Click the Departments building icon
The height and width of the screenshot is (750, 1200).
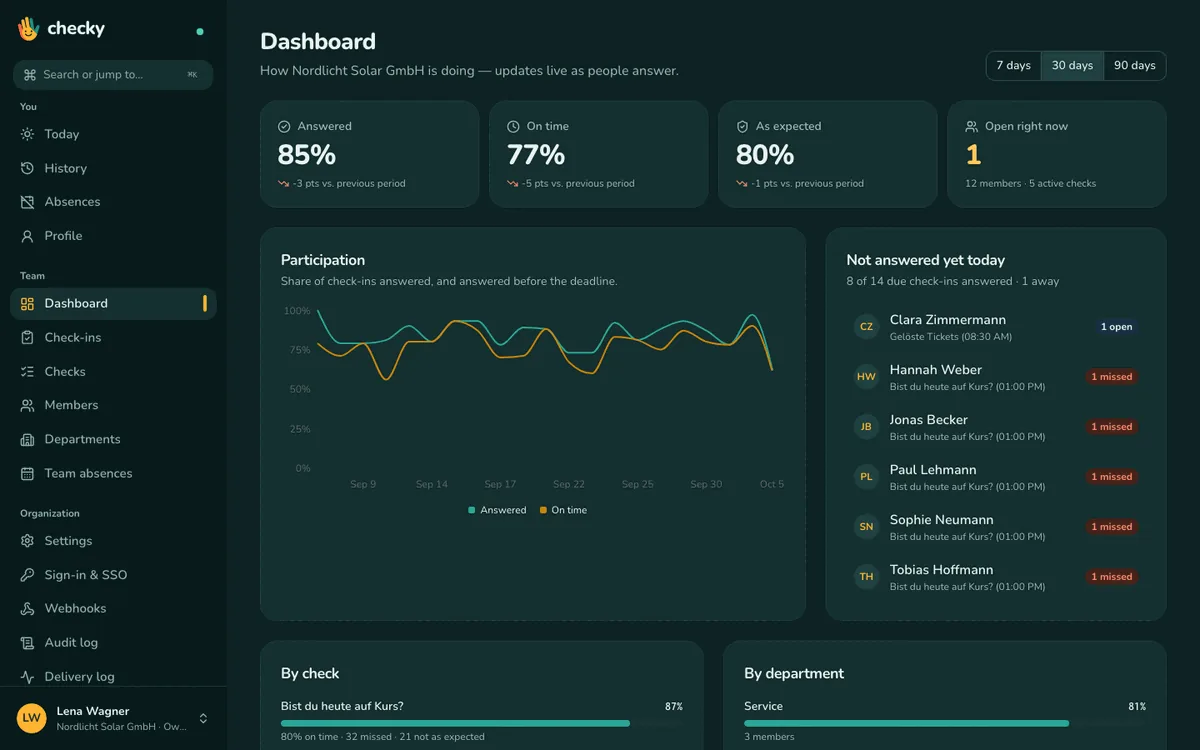pyautogui.click(x=27, y=439)
